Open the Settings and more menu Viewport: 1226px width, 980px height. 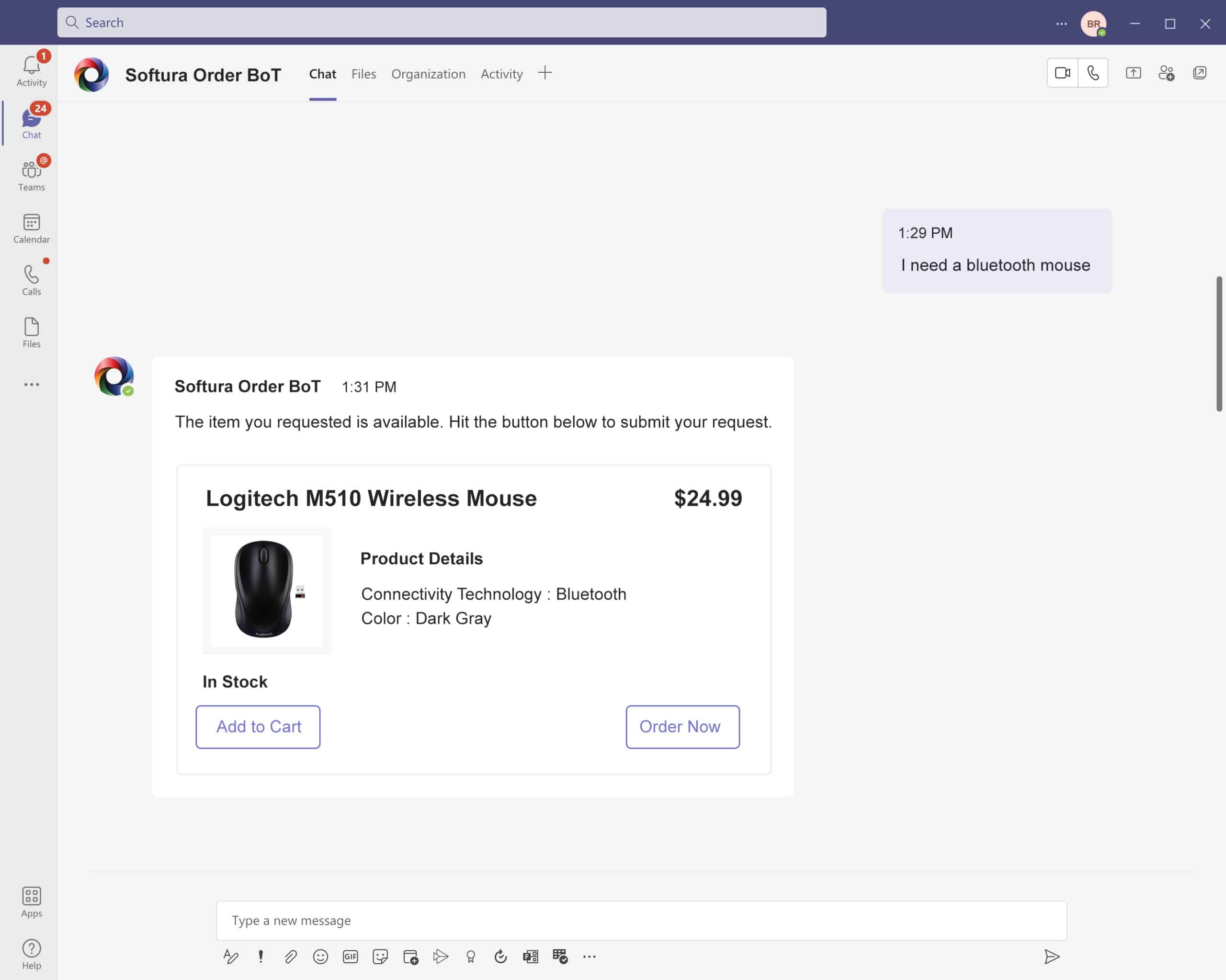click(x=1061, y=23)
